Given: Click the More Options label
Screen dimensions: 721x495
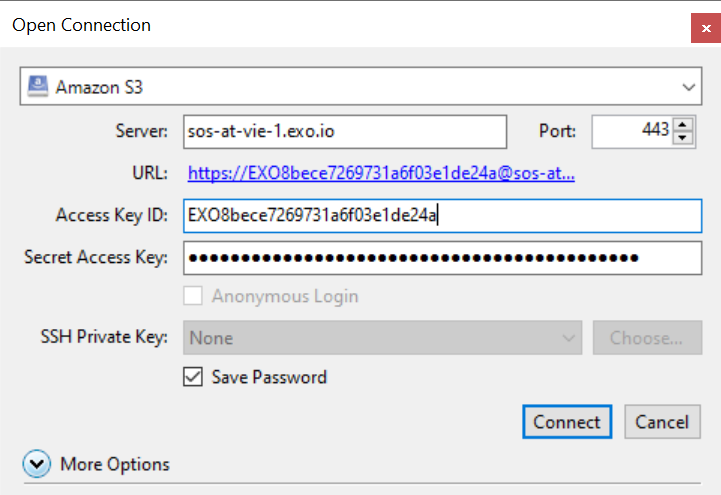Looking at the screenshot, I should (x=115, y=464).
